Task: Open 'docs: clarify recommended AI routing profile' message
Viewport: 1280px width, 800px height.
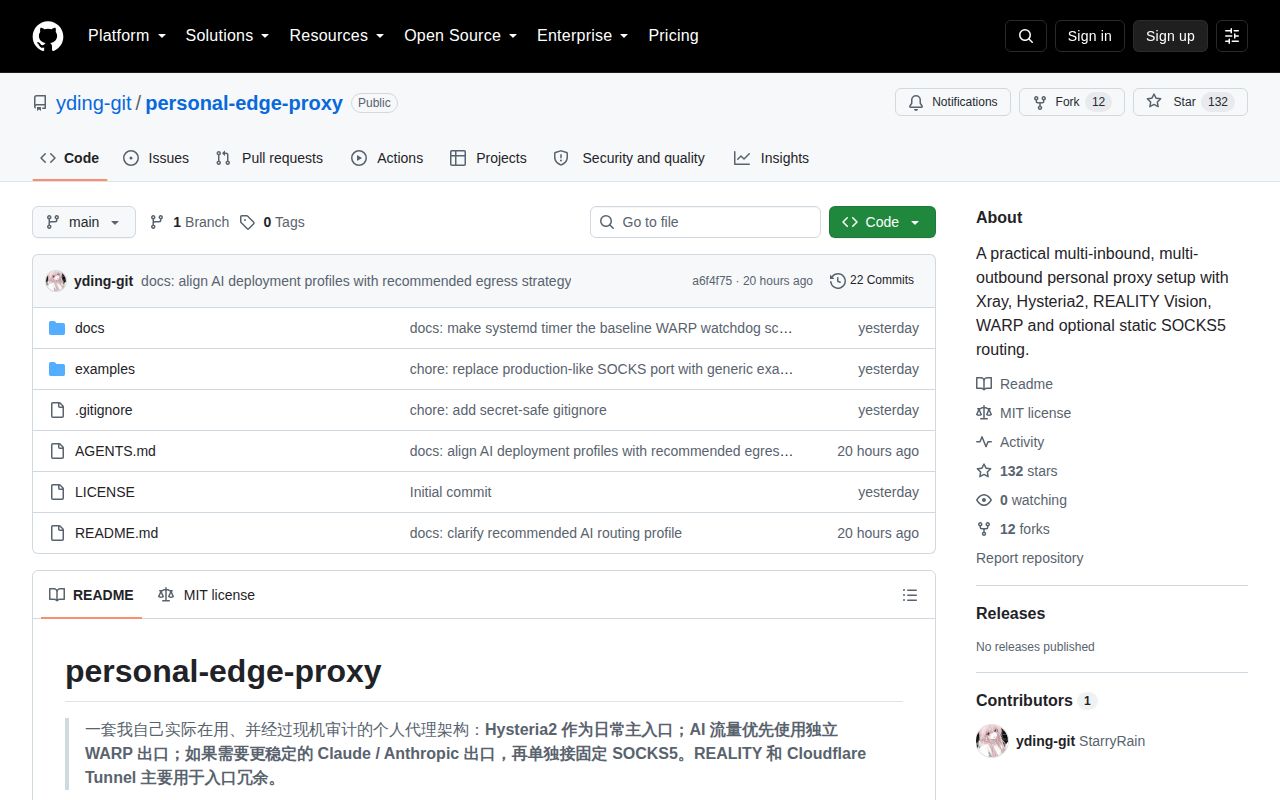Action: tap(546, 533)
